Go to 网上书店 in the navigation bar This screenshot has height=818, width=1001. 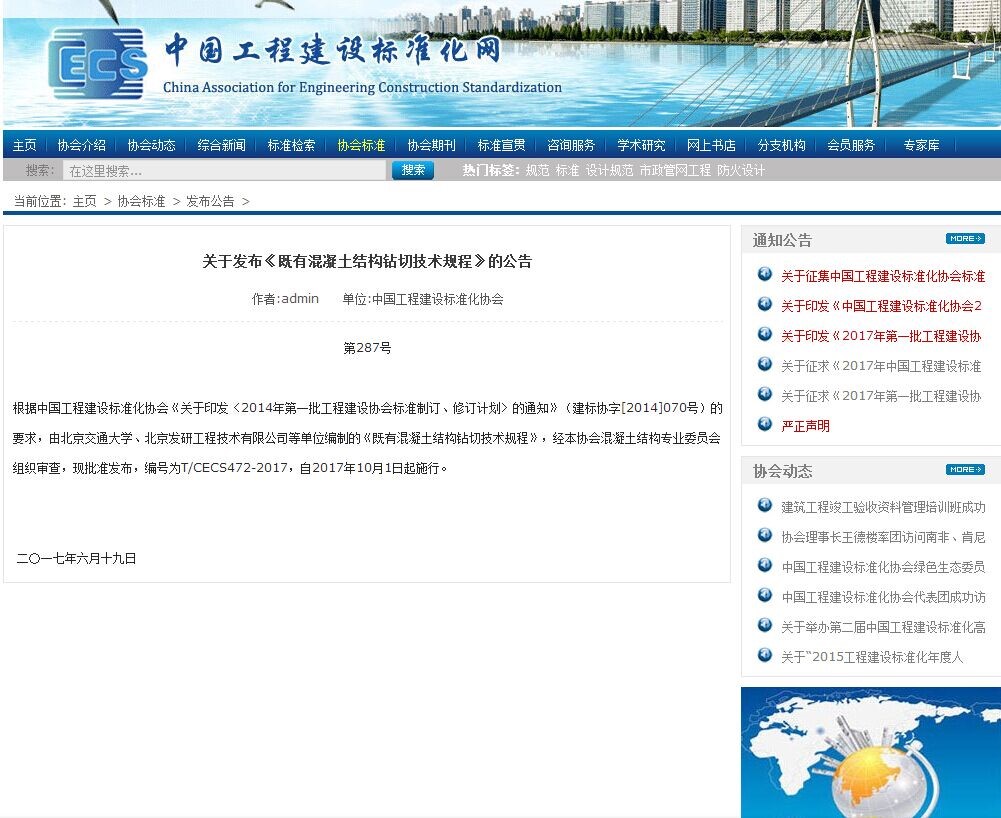pyautogui.click(x=711, y=145)
